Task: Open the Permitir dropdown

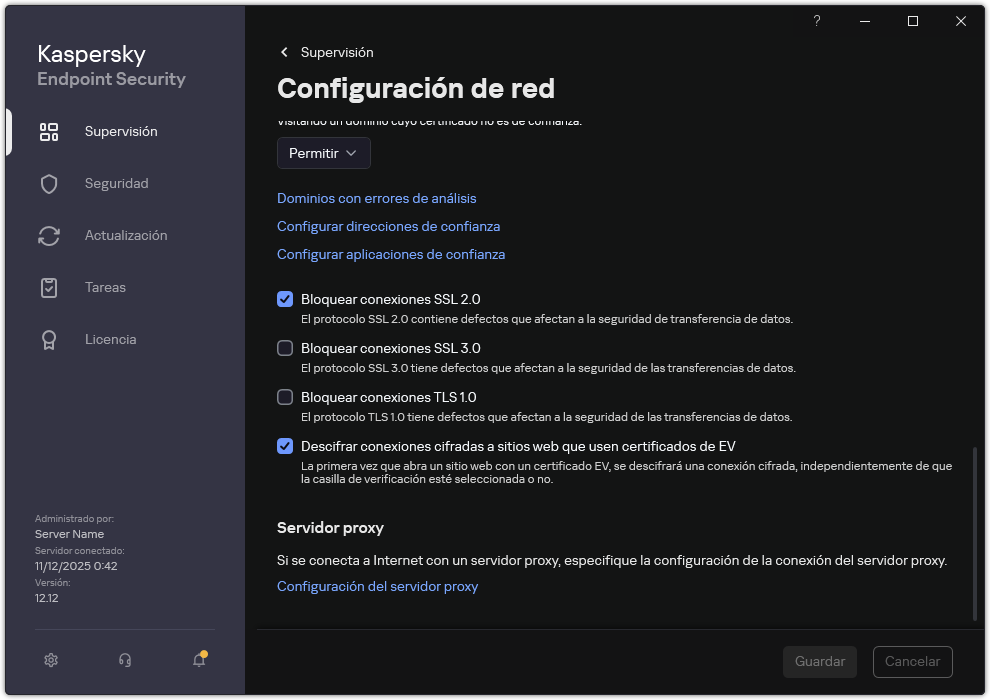Action: click(x=323, y=153)
